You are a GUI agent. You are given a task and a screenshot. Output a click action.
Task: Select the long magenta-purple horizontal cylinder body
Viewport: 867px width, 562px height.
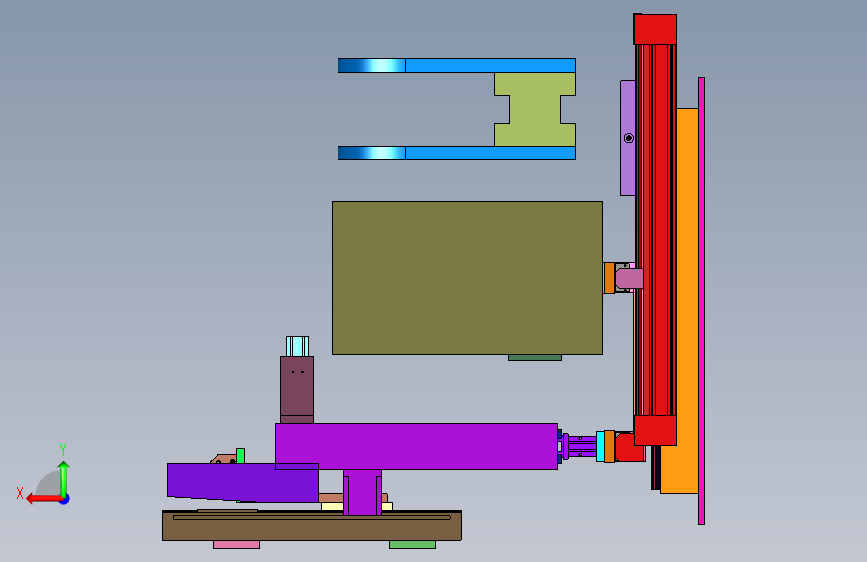point(416,446)
